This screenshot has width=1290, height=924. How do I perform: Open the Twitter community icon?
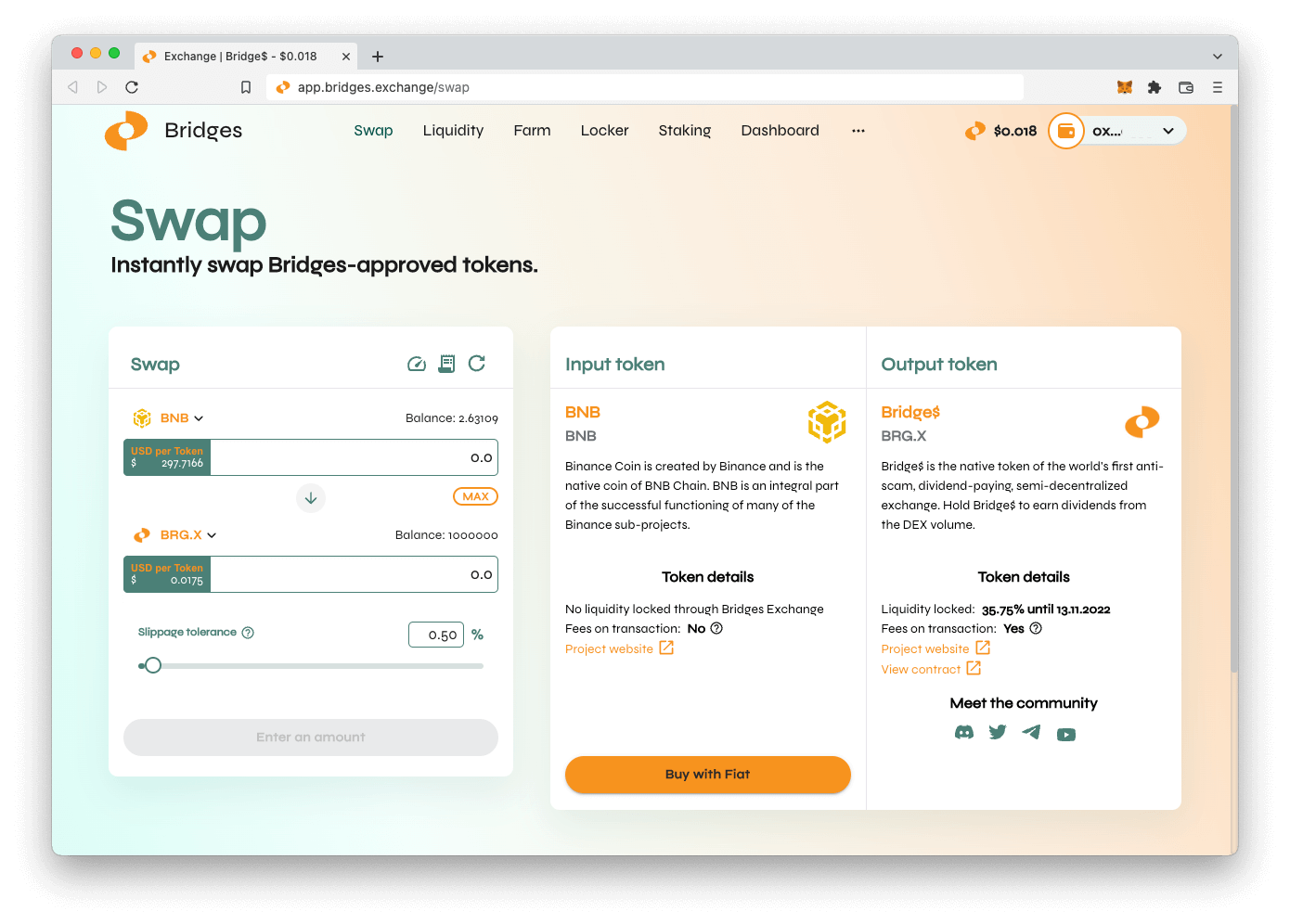(x=998, y=733)
